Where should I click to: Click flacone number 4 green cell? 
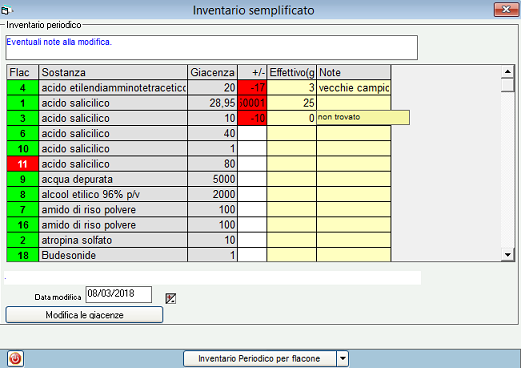(22, 88)
